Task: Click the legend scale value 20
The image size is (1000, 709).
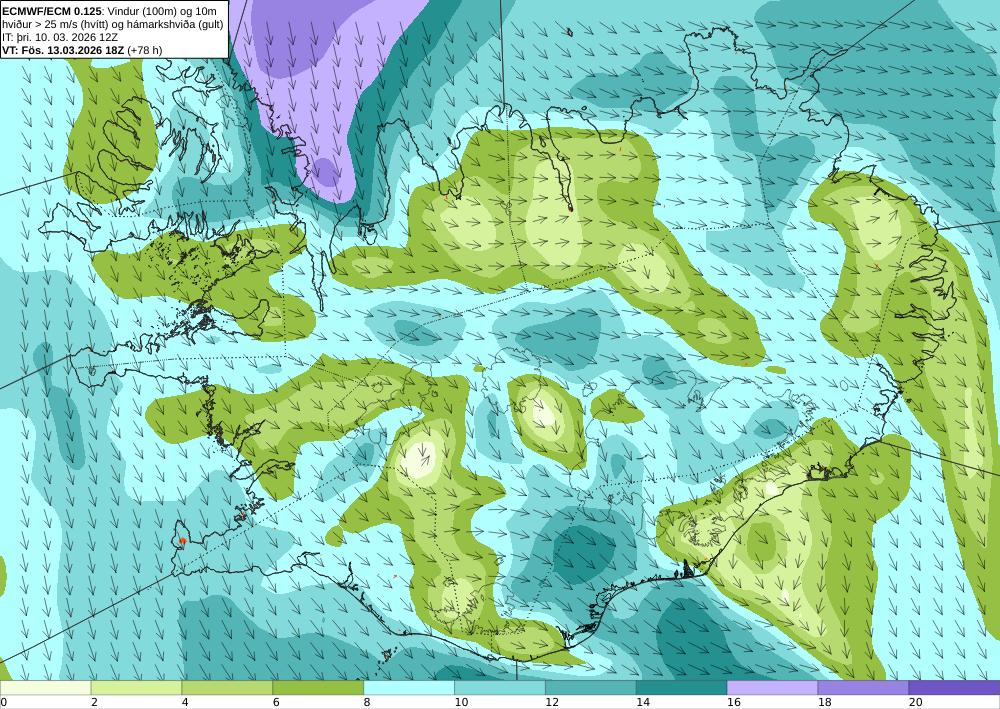Action: point(916,703)
